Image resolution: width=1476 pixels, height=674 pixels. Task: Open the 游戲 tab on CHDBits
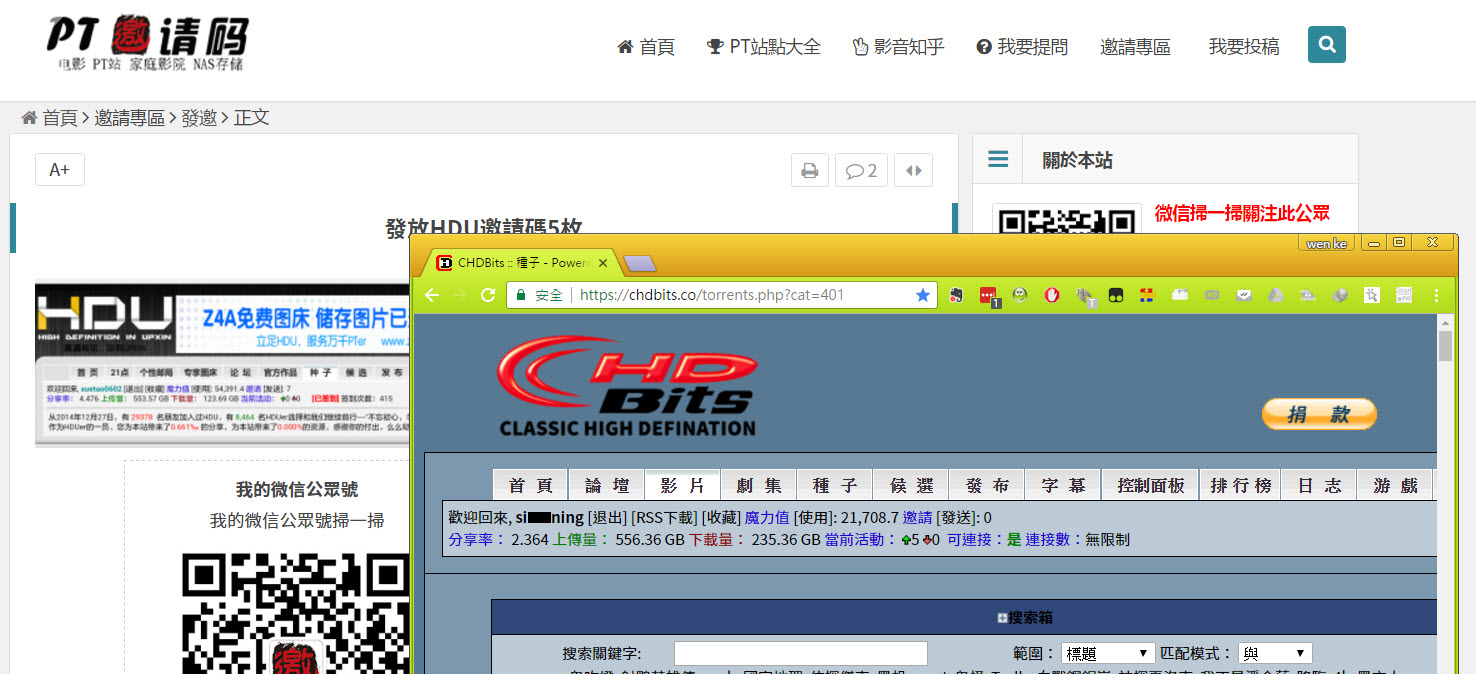tap(1395, 485)
